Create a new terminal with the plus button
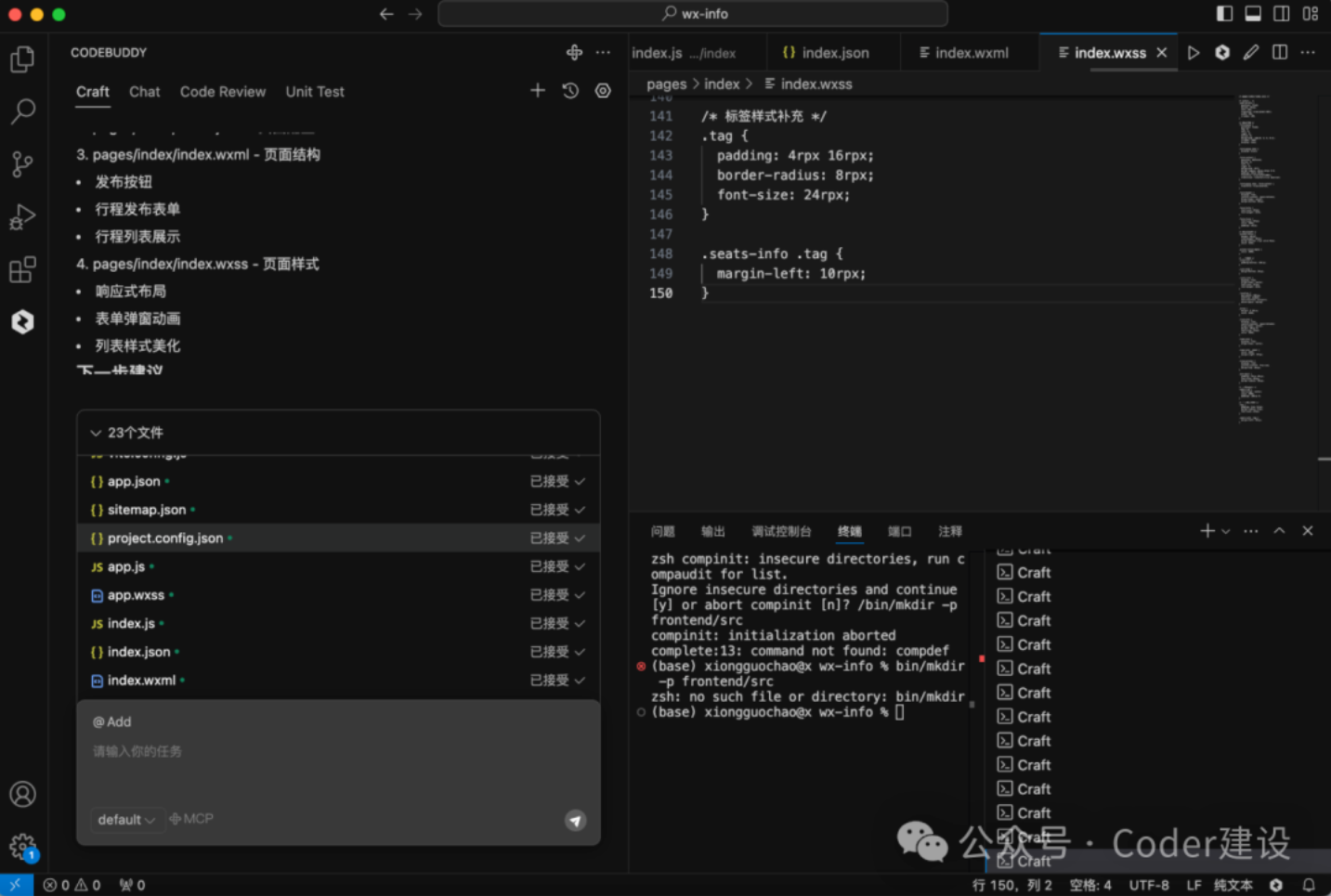The height and width of the screenshot is (896, 1331). [x=1207, y=531]
